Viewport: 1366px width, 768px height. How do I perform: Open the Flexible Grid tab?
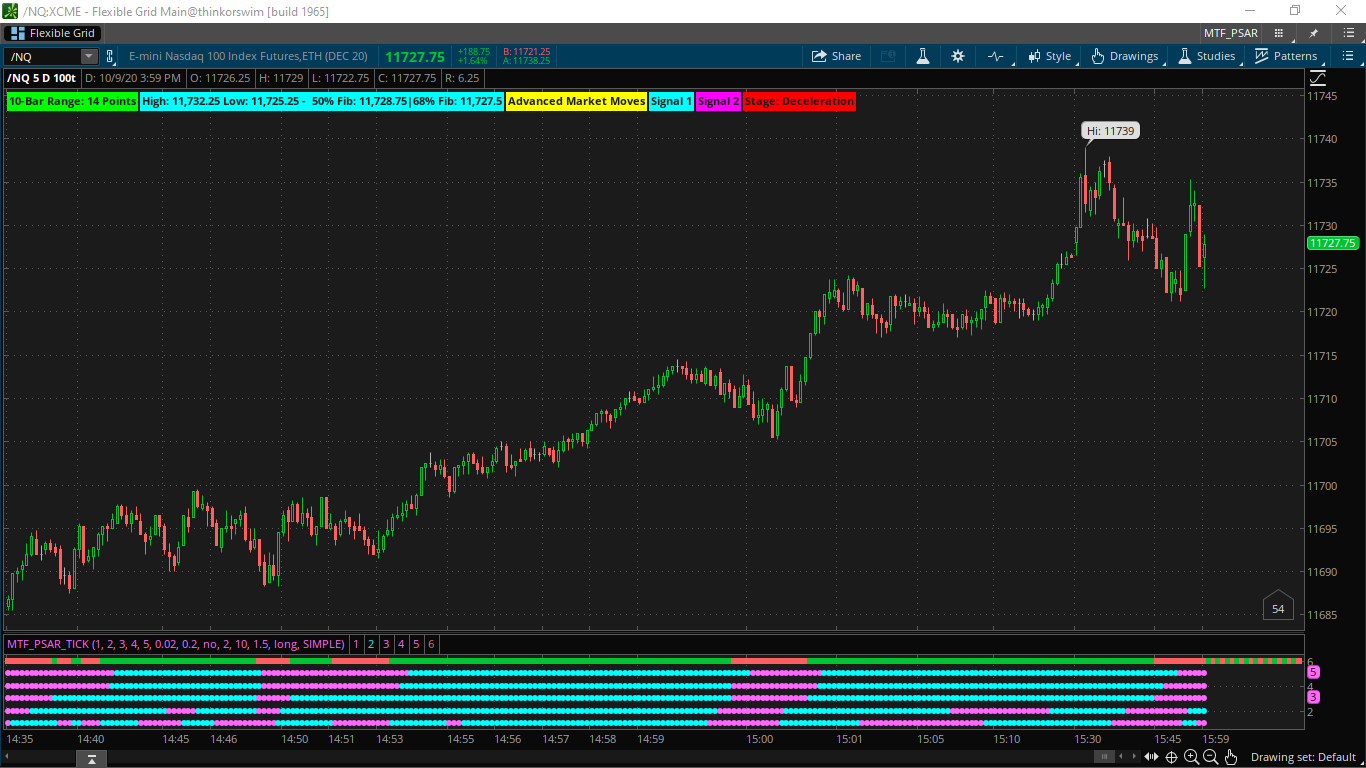51,33
